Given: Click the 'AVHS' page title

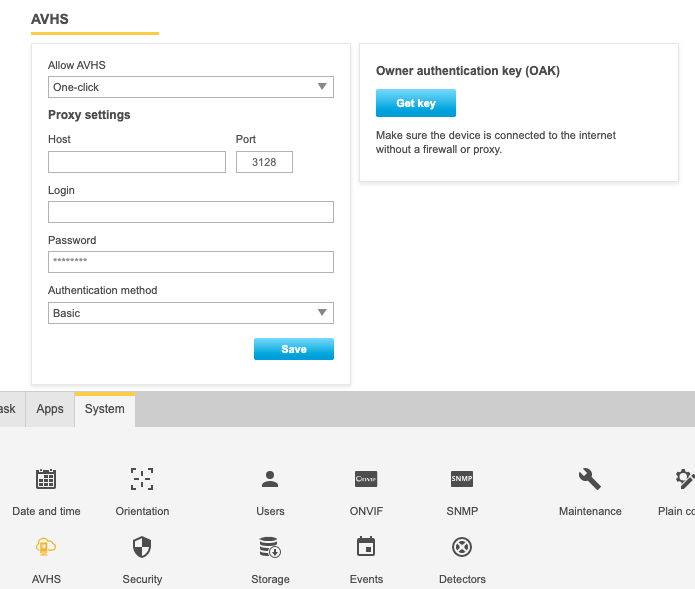Looking at the screenshot, I should coord(50,19).
